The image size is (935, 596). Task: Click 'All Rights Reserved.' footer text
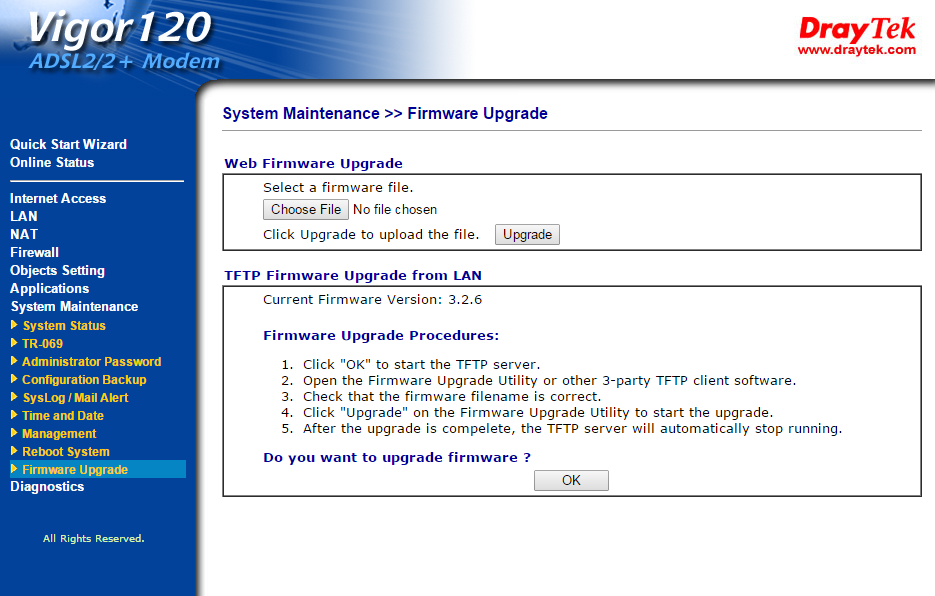[x=94, y=539]
